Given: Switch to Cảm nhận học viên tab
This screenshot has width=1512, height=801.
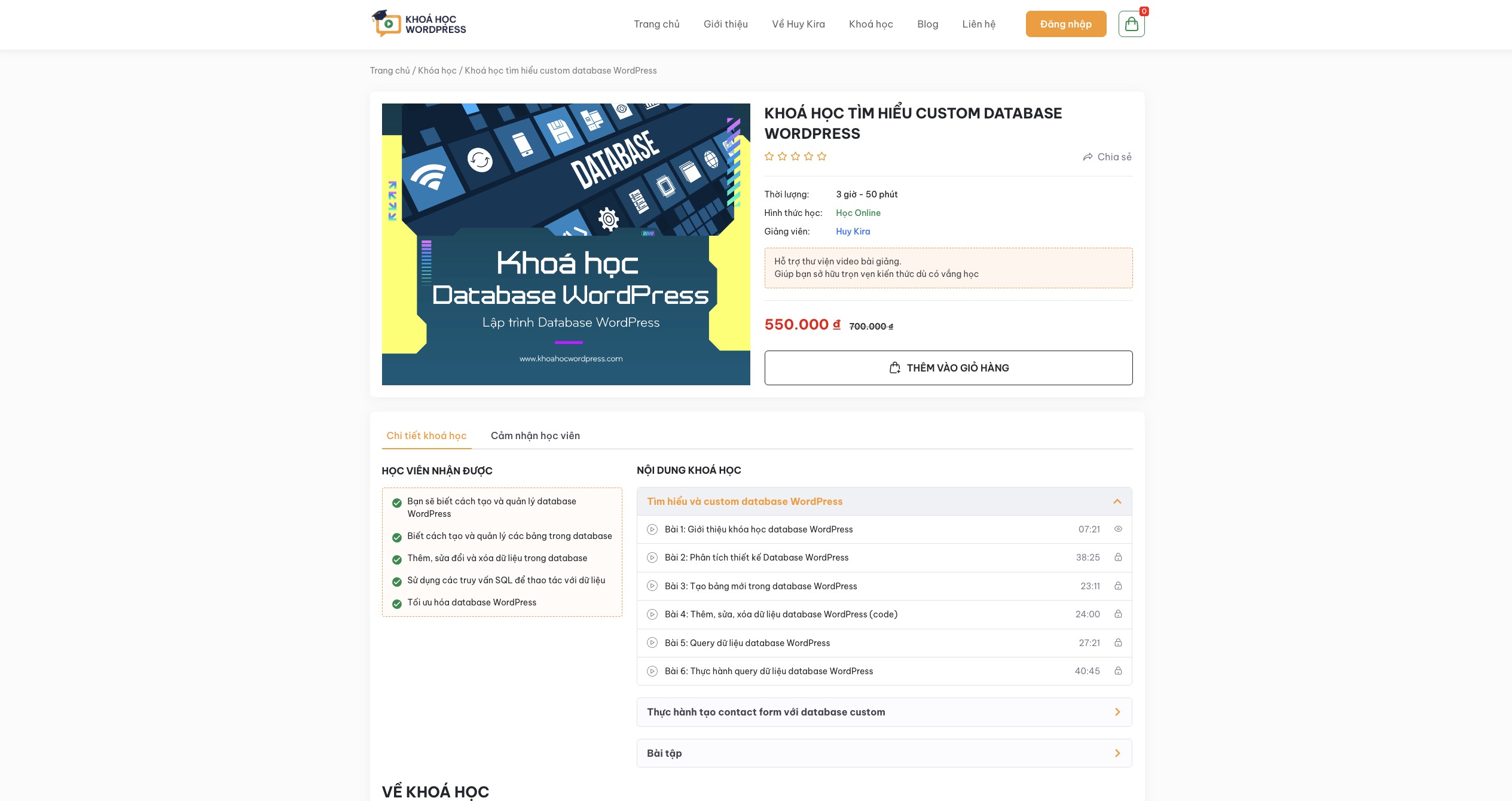Looking at the screenshot, I should pos(535,435).
